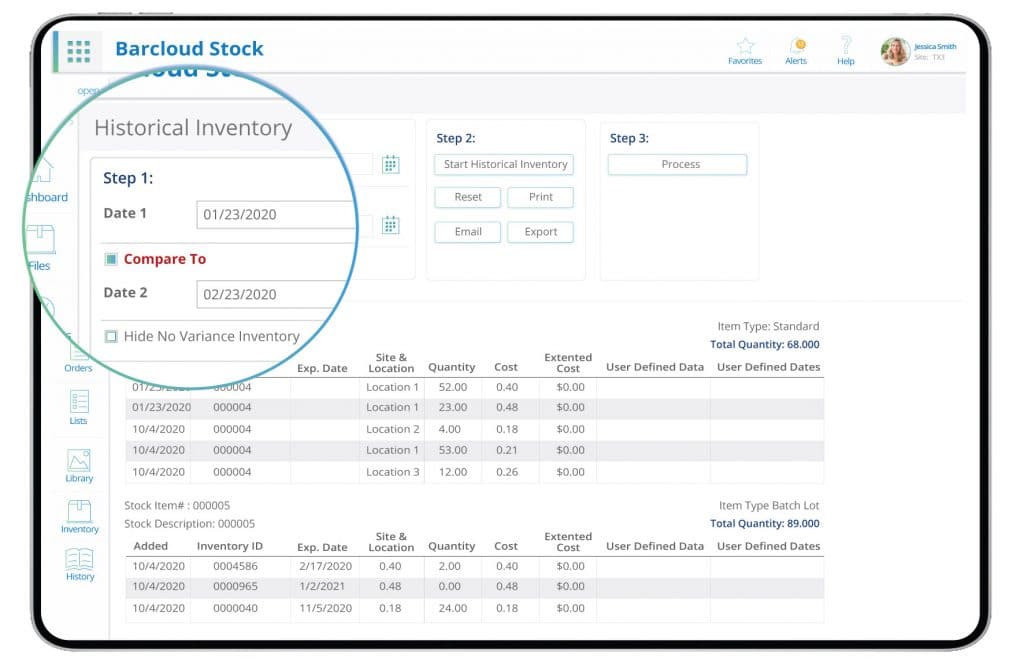
Task: Click Start Historical Inventory button
Action: coord(504,165)
